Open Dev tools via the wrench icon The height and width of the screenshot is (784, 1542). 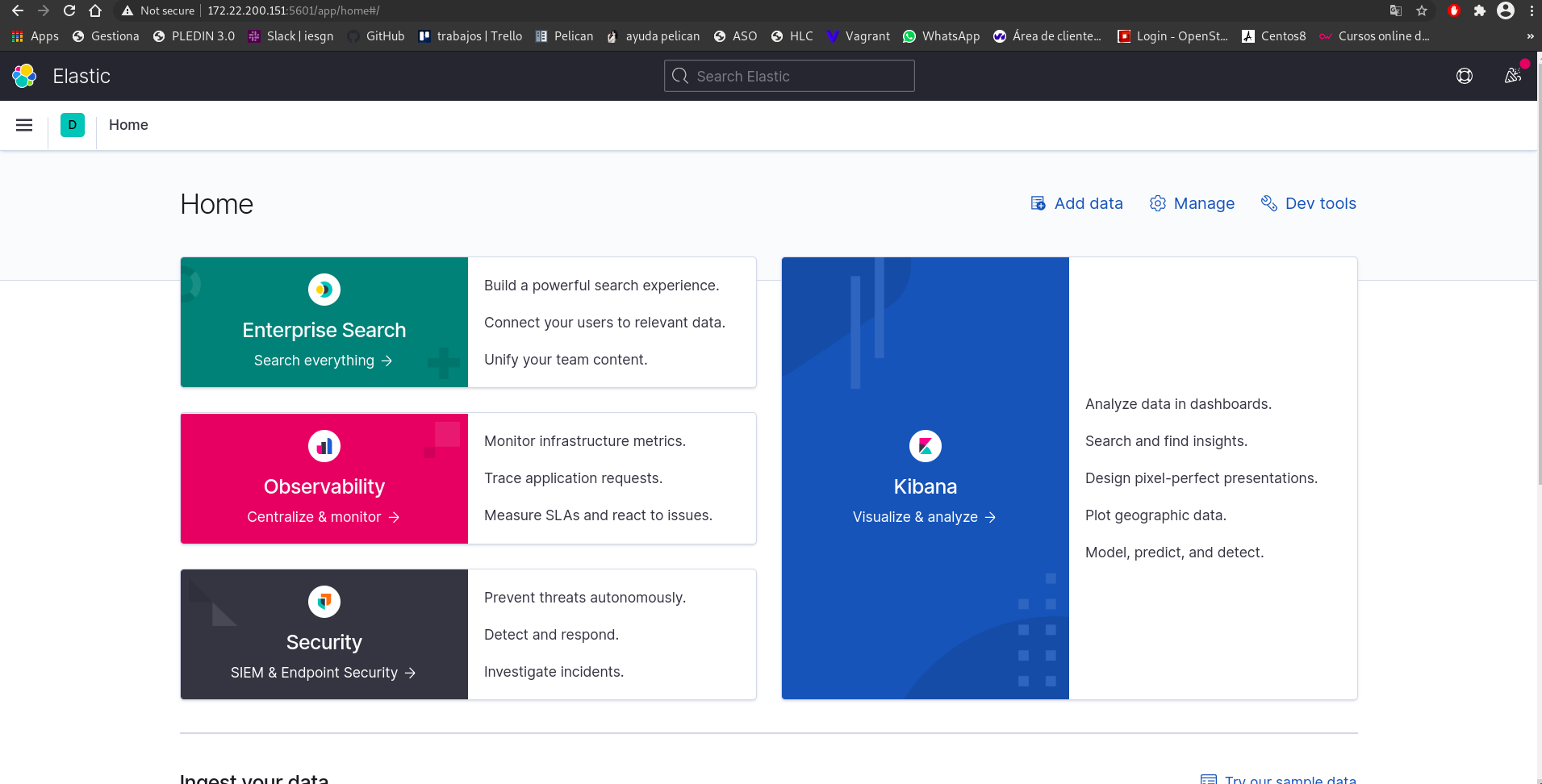pos(1268,203)
